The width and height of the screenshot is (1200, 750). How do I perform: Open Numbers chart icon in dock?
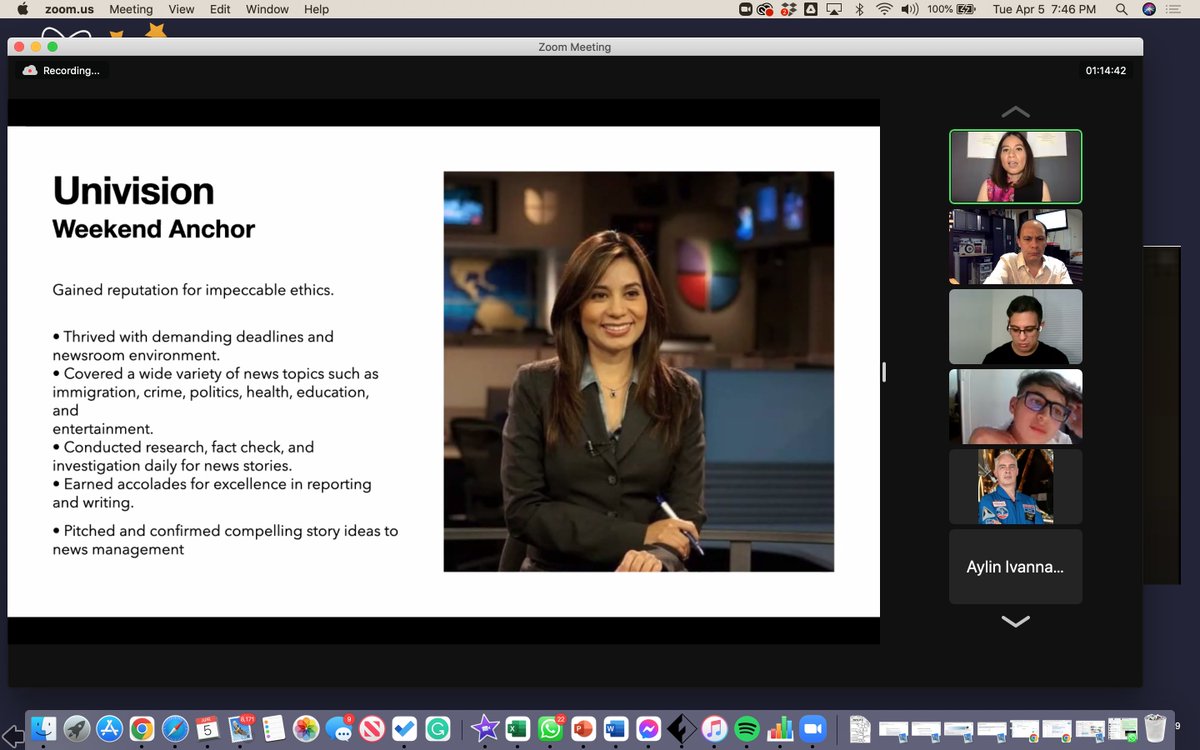tap(779, 729)
